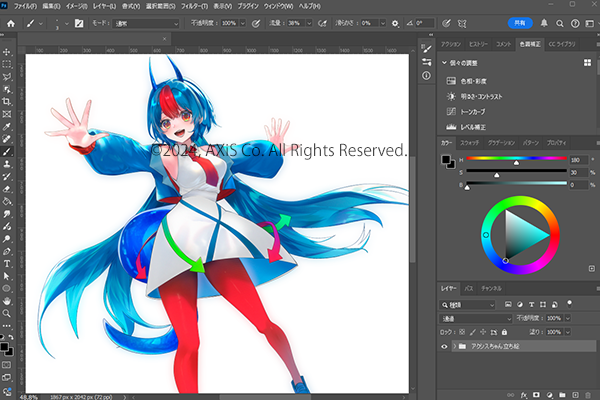Image resolution: width=600 pixels, height=400 pixels.
Task: Toggle the layer filter switch
Action: pyautogui.click(x=569, y=304)
